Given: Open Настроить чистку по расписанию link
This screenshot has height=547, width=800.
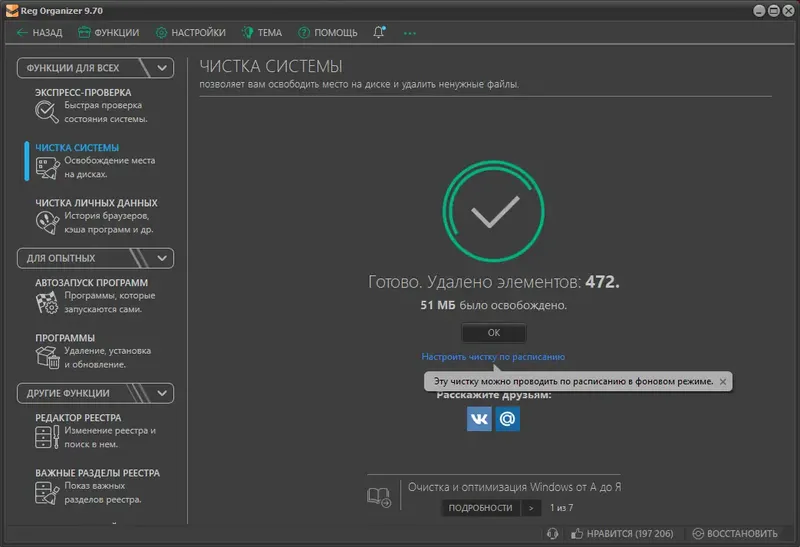Looking at the screenshot, I should click(493, 357).
